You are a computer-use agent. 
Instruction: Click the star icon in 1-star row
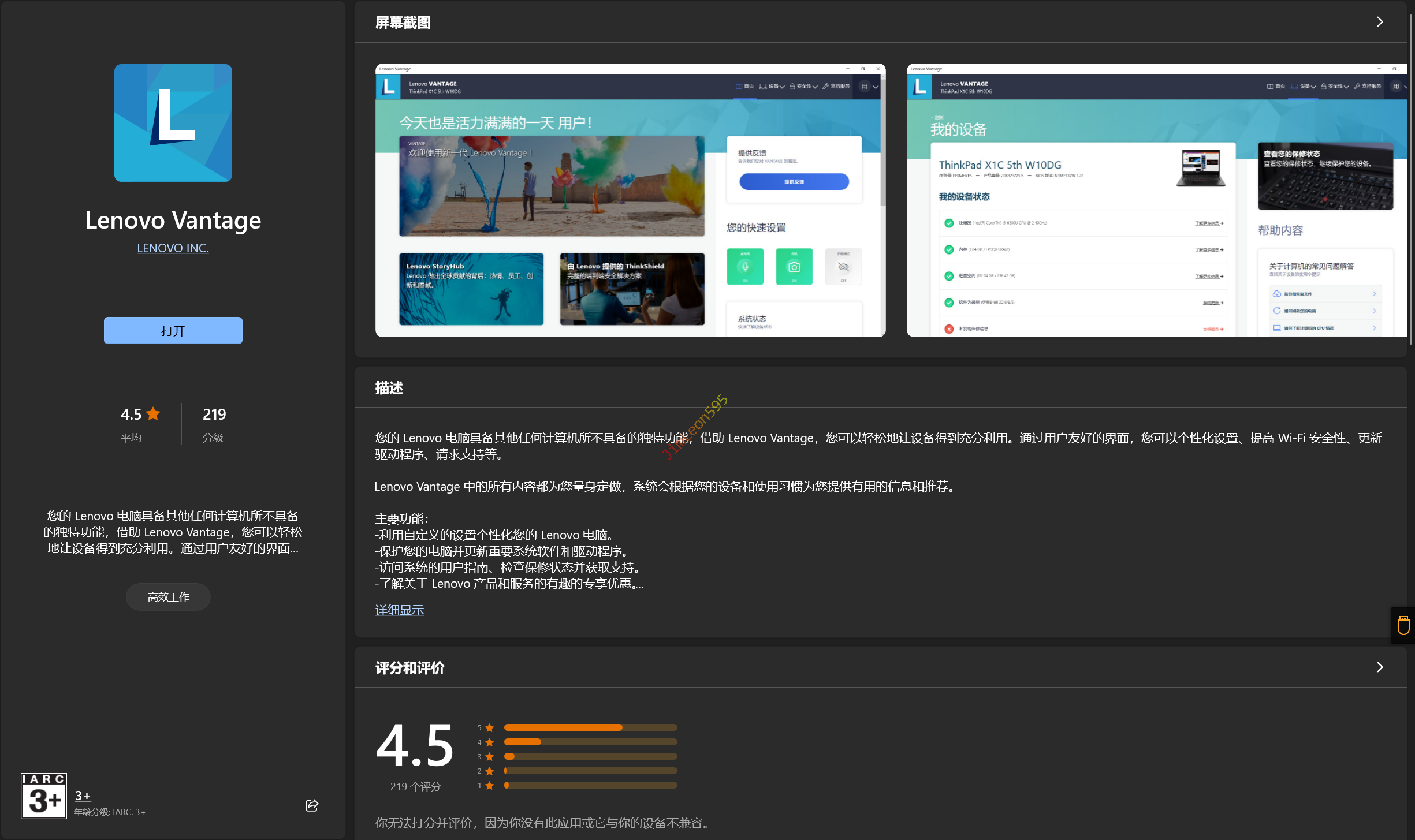pos(490,785)
